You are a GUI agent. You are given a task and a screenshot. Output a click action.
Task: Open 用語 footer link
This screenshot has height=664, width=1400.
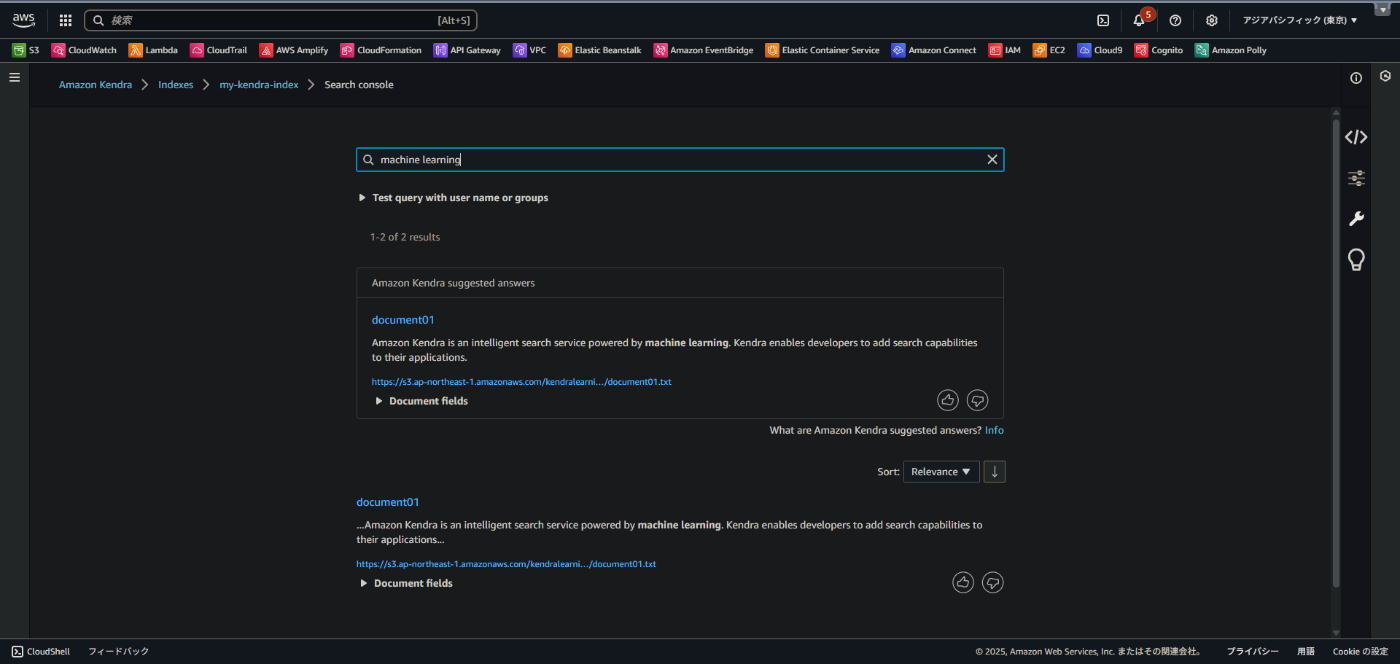pyautogui.click(x=1306, y=651)
